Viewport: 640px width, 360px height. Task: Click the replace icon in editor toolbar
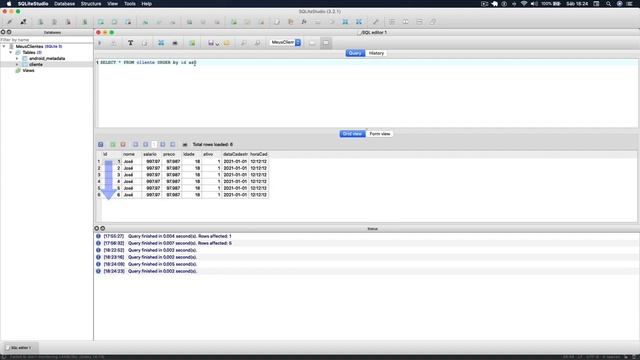pyautogui.click(x=257, y=43)
